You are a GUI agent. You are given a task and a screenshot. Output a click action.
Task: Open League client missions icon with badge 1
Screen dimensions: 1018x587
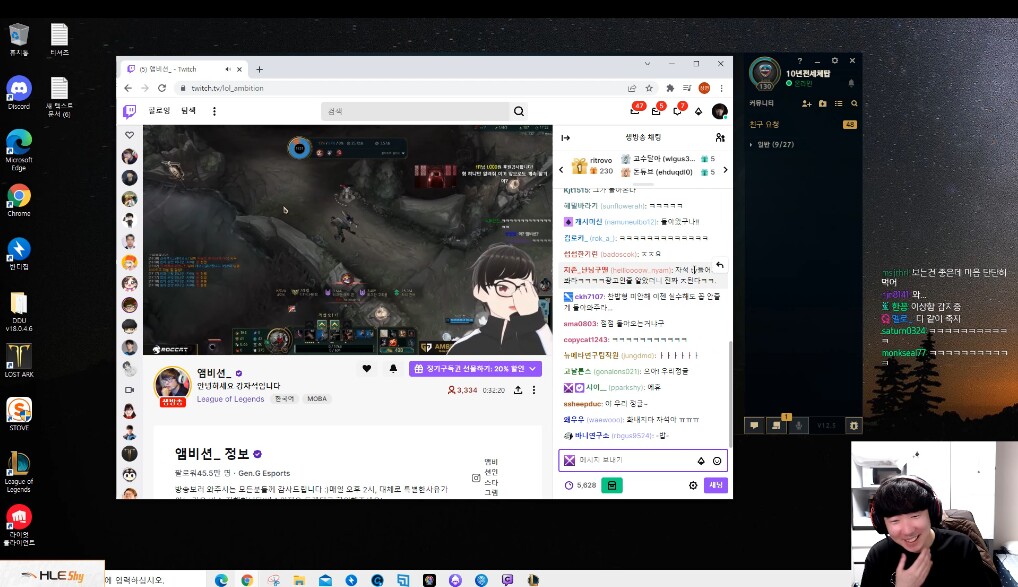776,425
